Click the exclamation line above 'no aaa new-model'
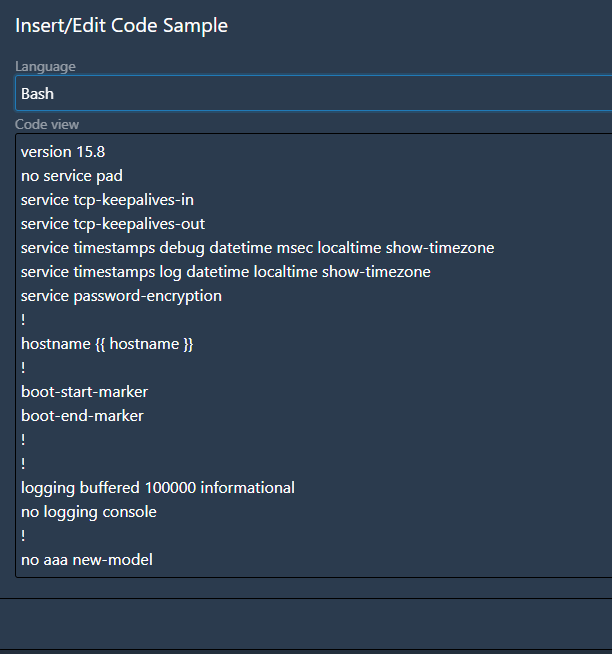Screen dimensions: 612x654 (x=23, y=536)
